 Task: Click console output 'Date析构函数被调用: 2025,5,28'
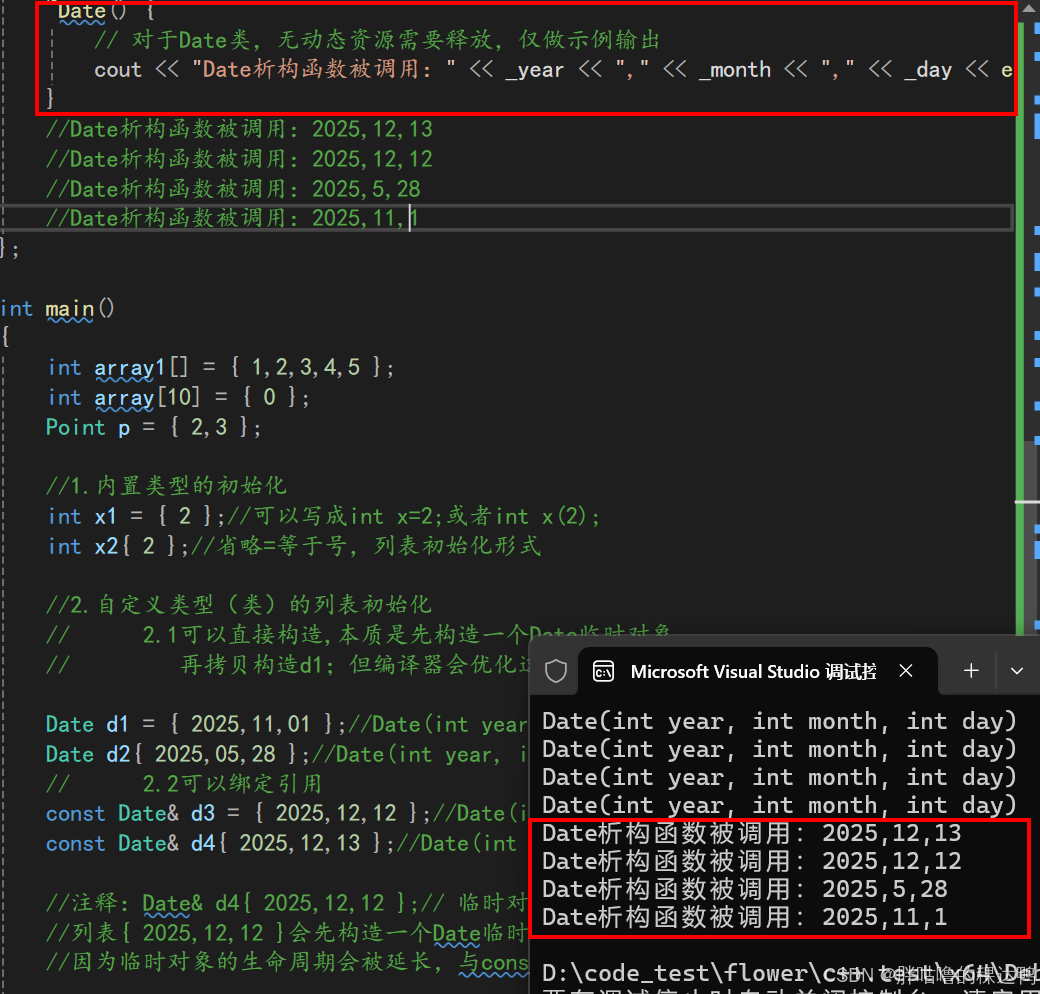point(745,889)
